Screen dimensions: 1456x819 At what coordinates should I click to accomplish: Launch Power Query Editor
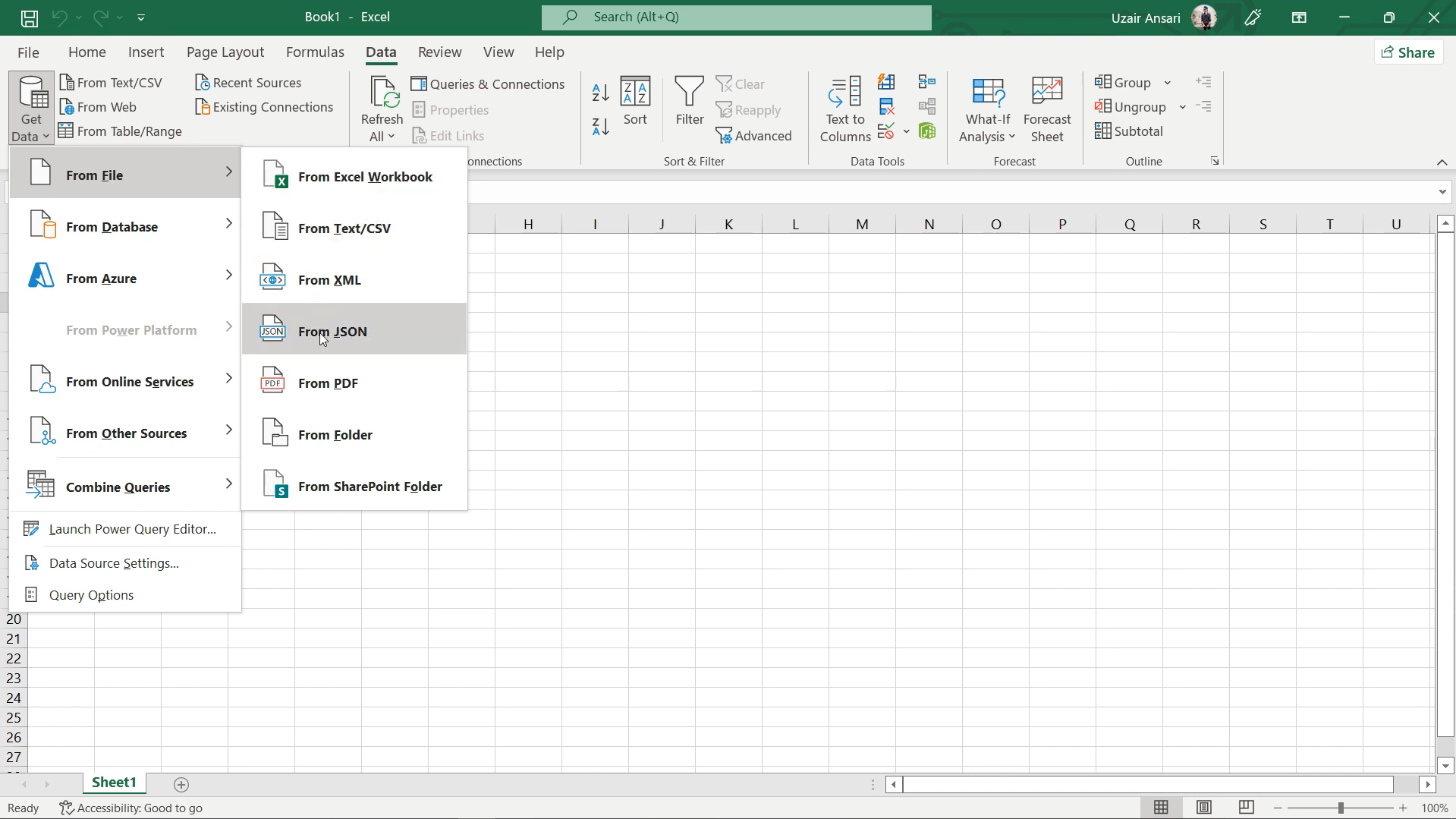pos(125,529)
